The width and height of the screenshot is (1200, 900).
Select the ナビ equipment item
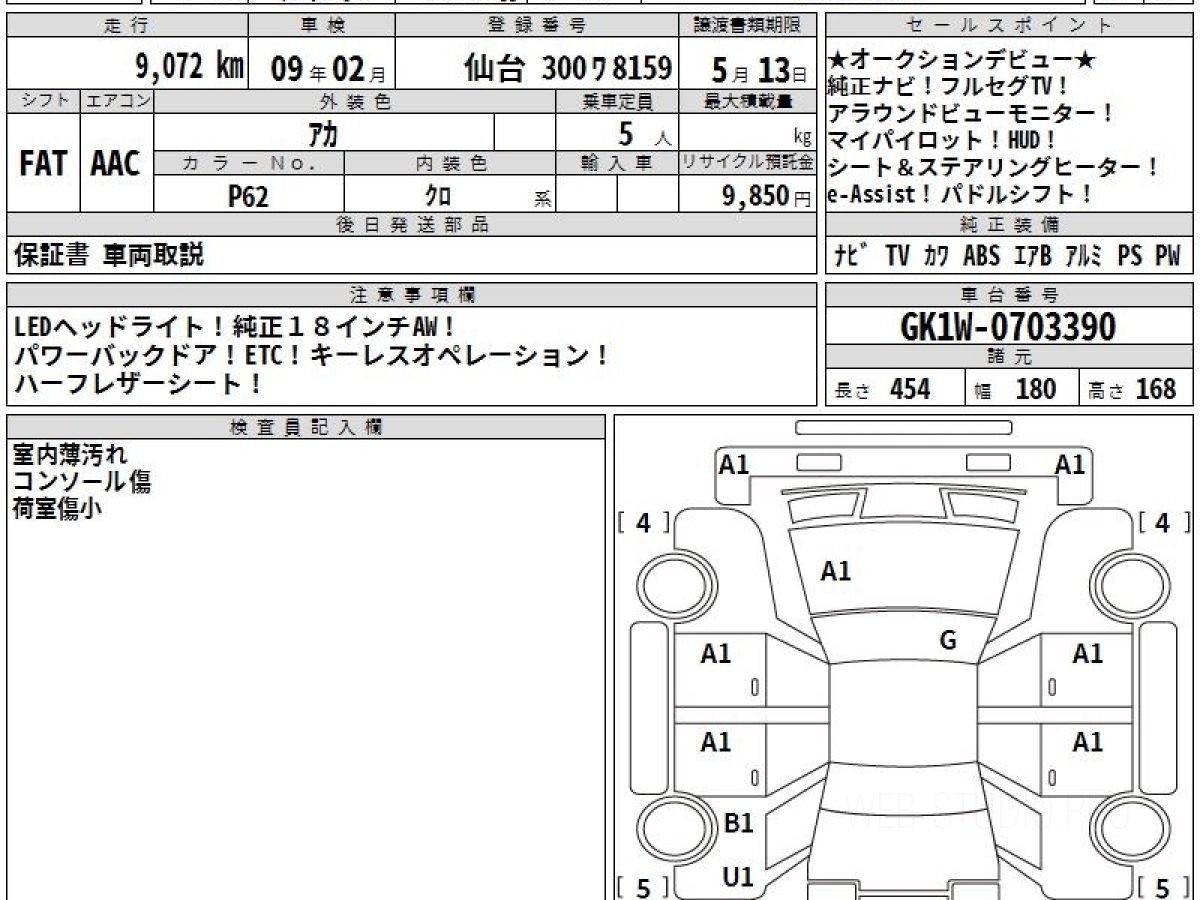(x=851, y=256)
